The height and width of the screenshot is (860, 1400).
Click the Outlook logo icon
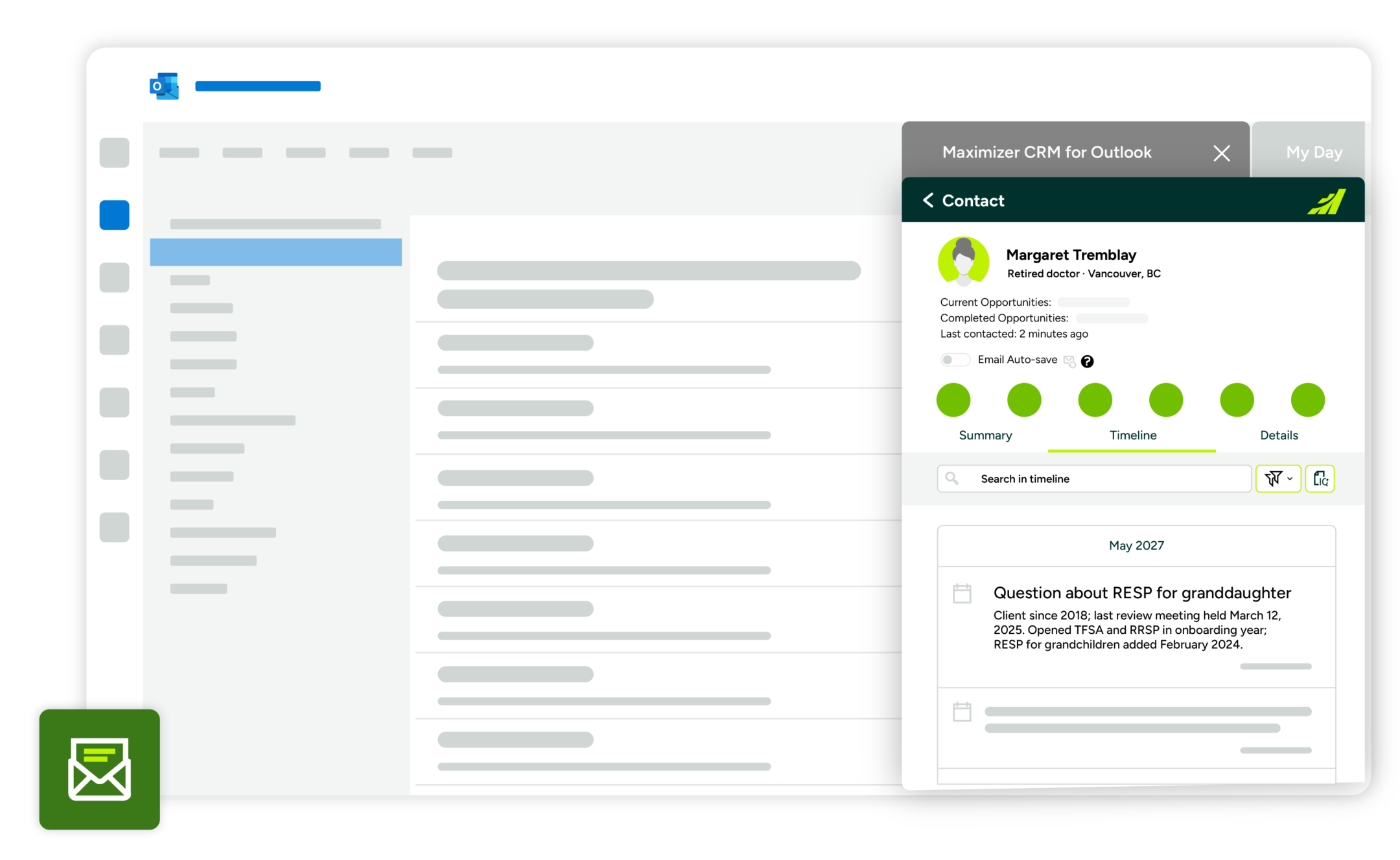(164, 86)
